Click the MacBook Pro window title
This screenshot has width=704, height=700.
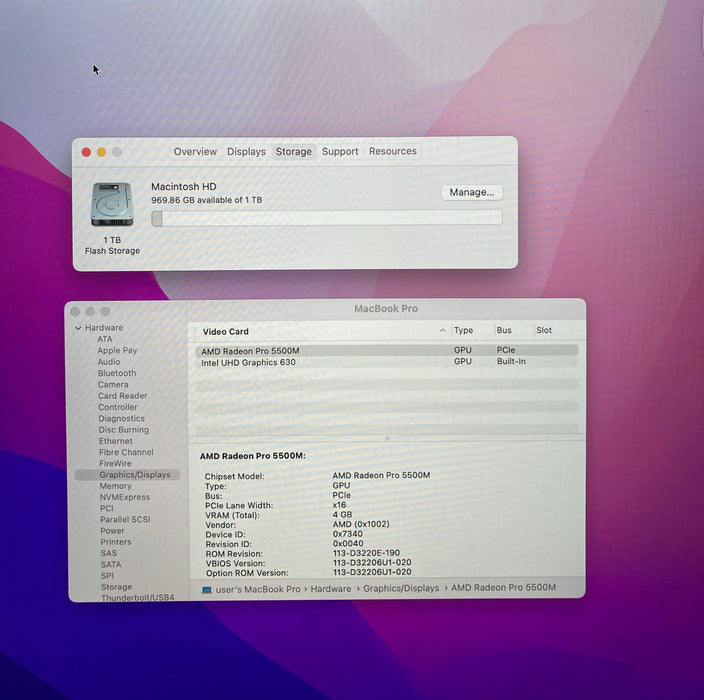[386, 308]
